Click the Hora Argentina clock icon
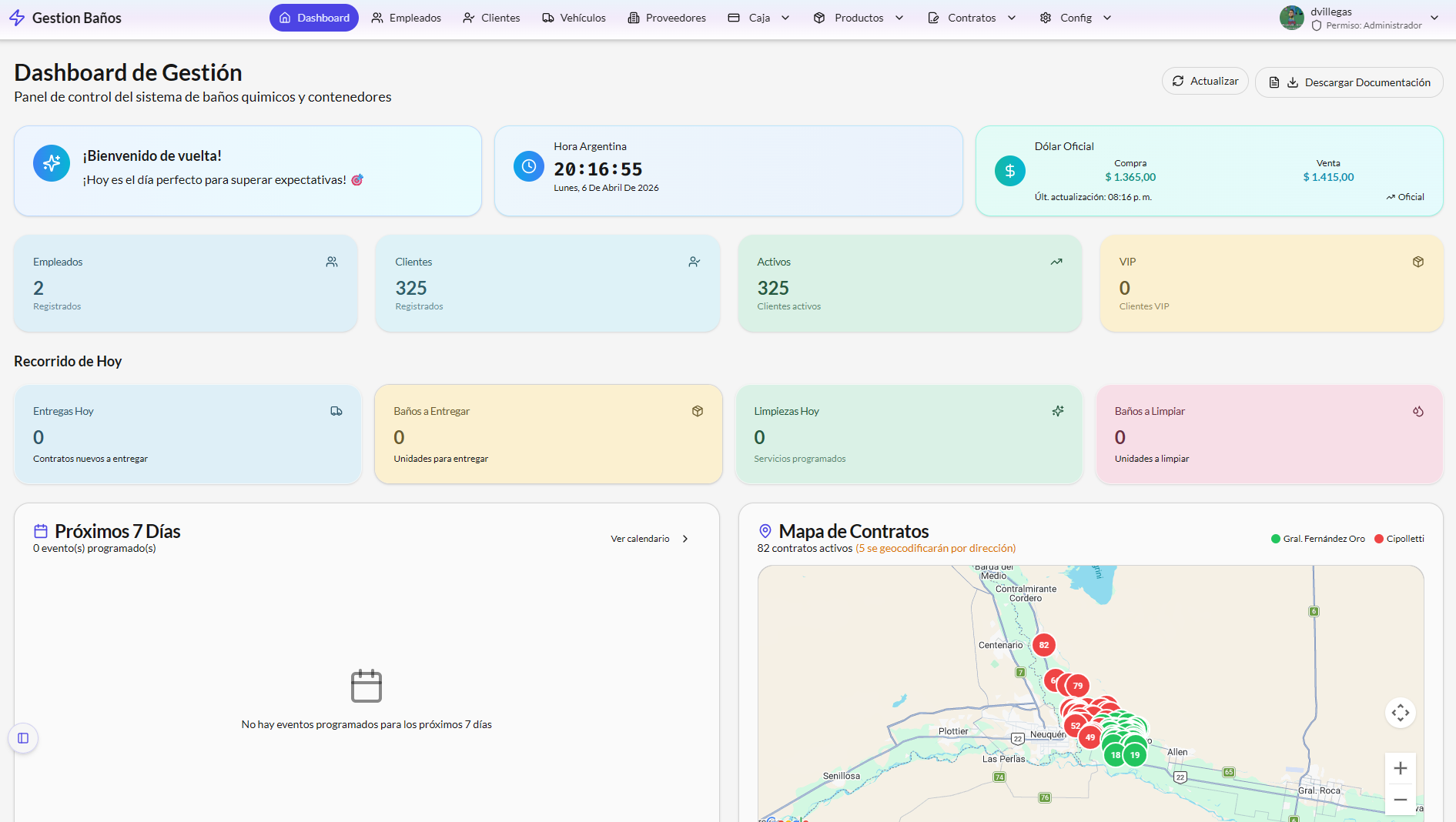Viewport: 1456px width, 822px height. (x=529, y=166)
